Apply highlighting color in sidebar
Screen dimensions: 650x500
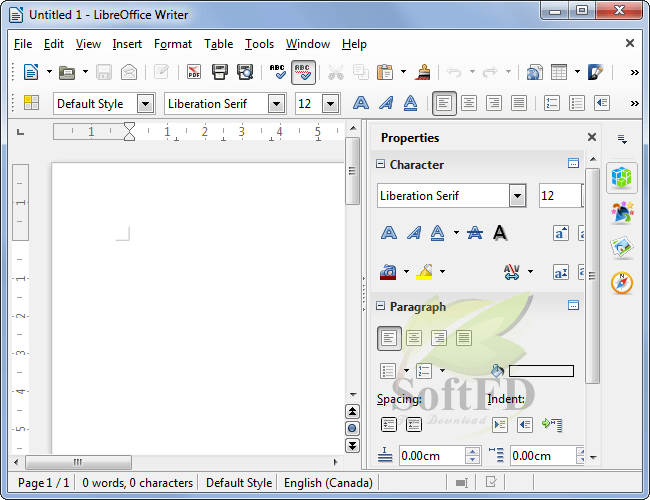(x=424, y=272)
